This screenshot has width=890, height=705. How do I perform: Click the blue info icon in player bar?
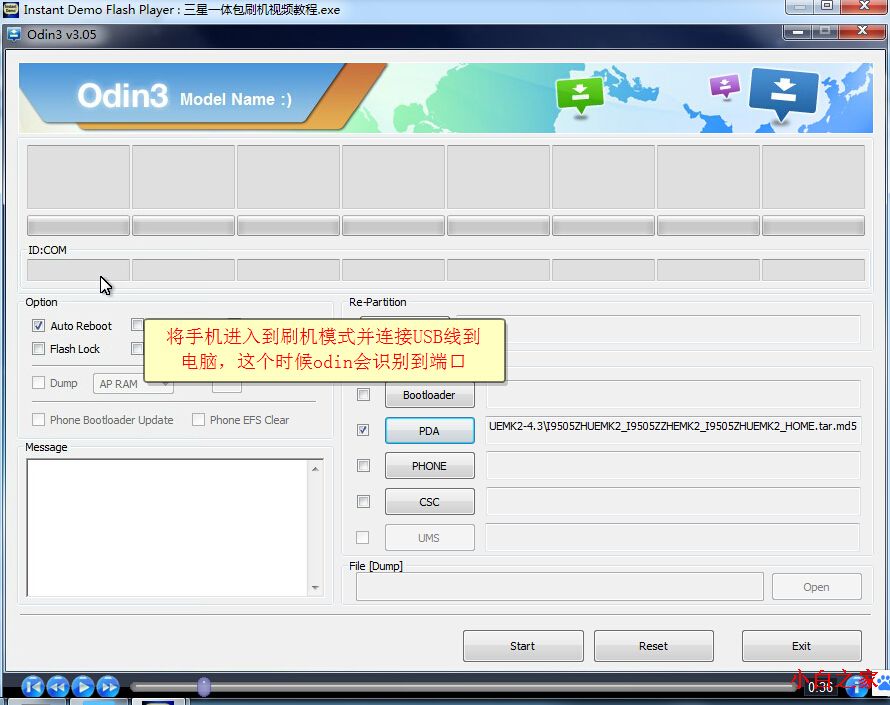click(x=857, y=688)
